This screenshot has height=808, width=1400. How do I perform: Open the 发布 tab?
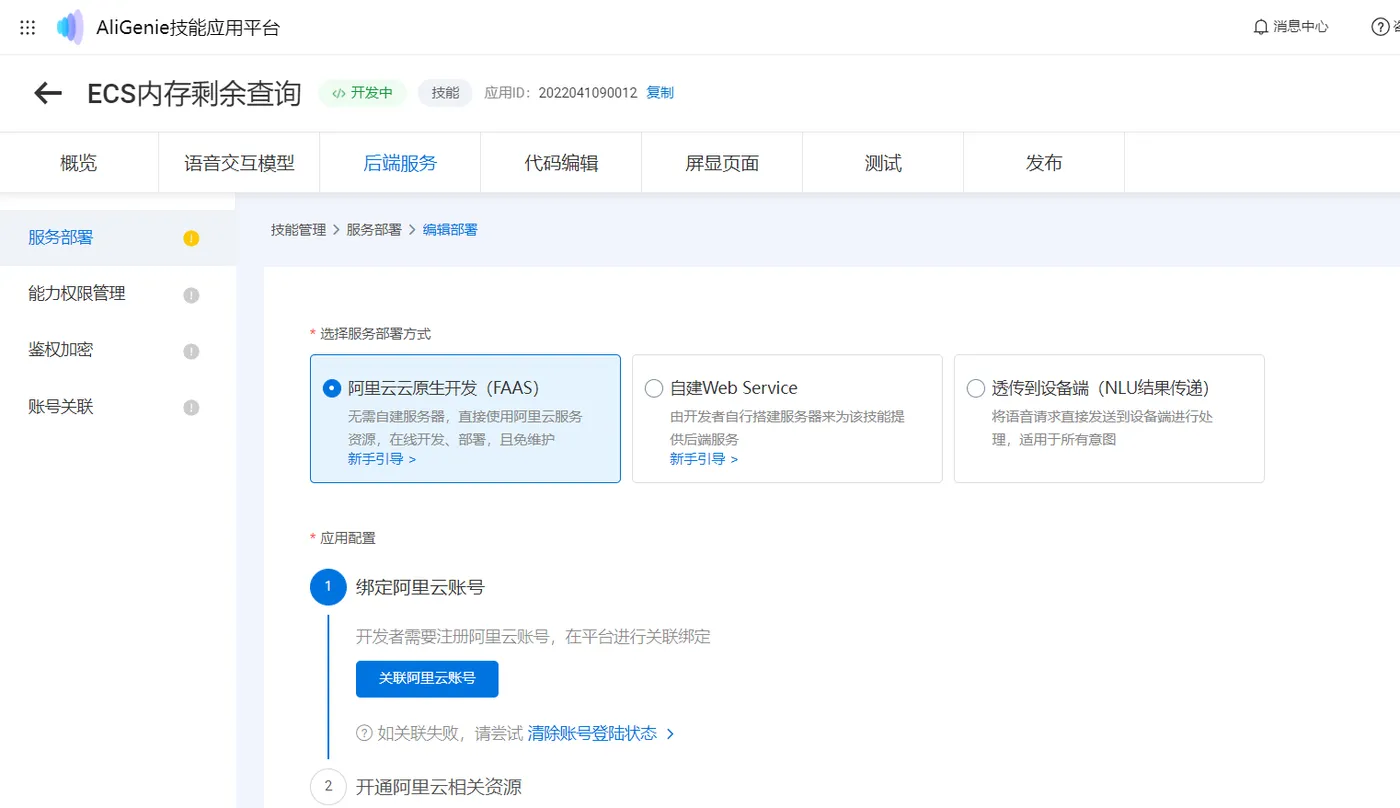pyautogui.click(x=1044, y=163)
